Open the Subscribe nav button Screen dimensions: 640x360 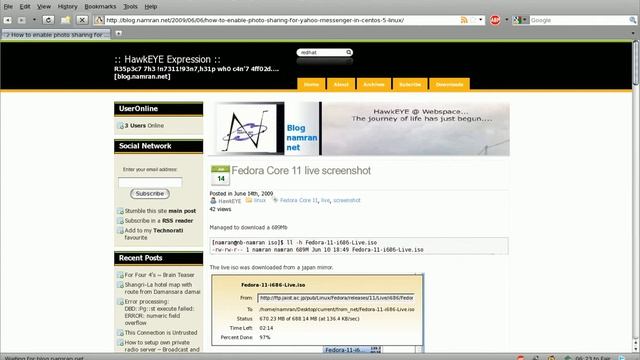pos(410,84)
